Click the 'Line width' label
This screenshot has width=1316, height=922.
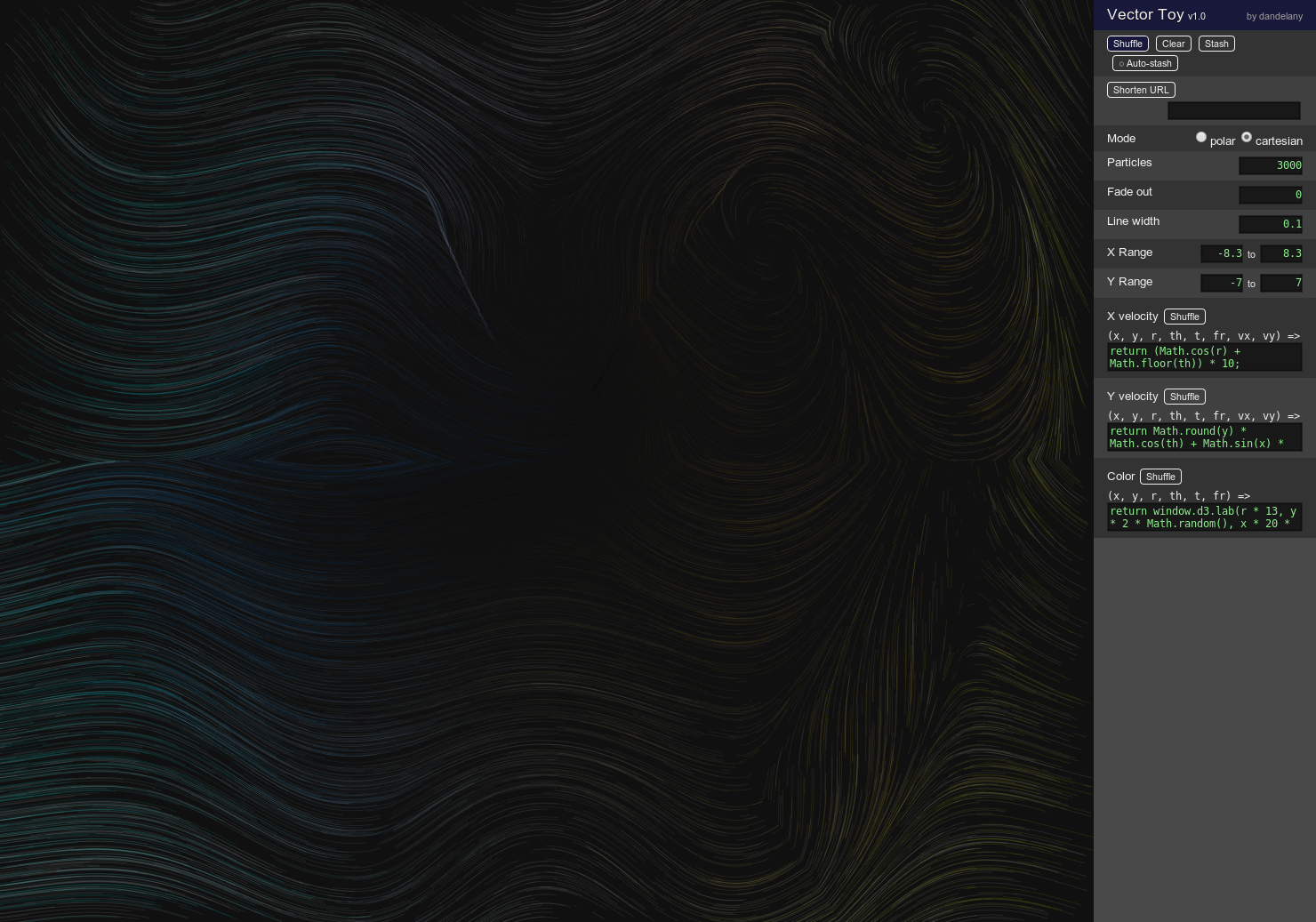click(x=1133, y=221)
